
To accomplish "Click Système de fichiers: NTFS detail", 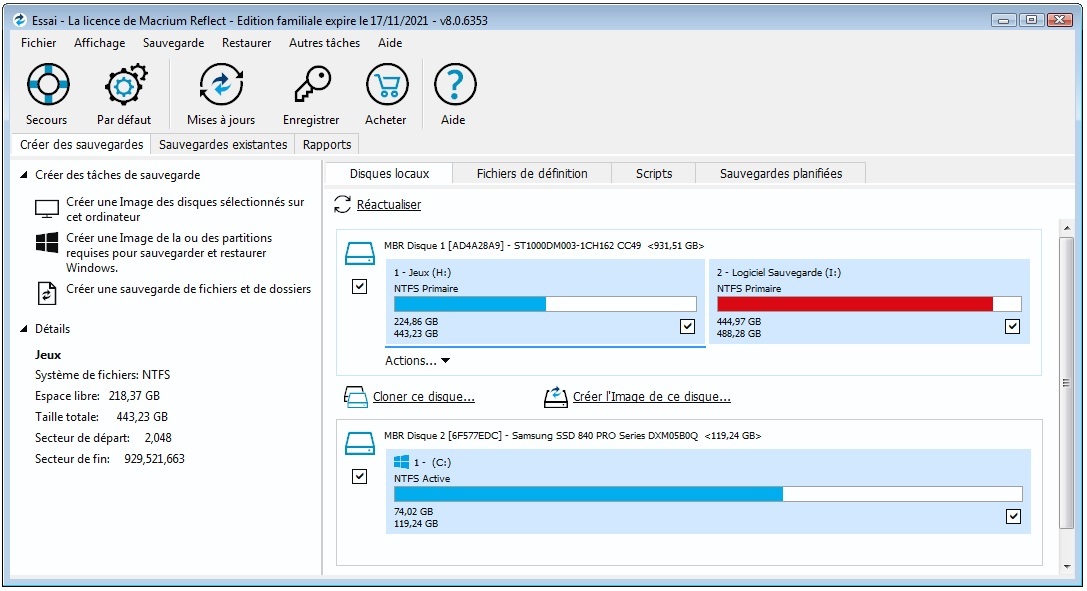I will 103,375.
